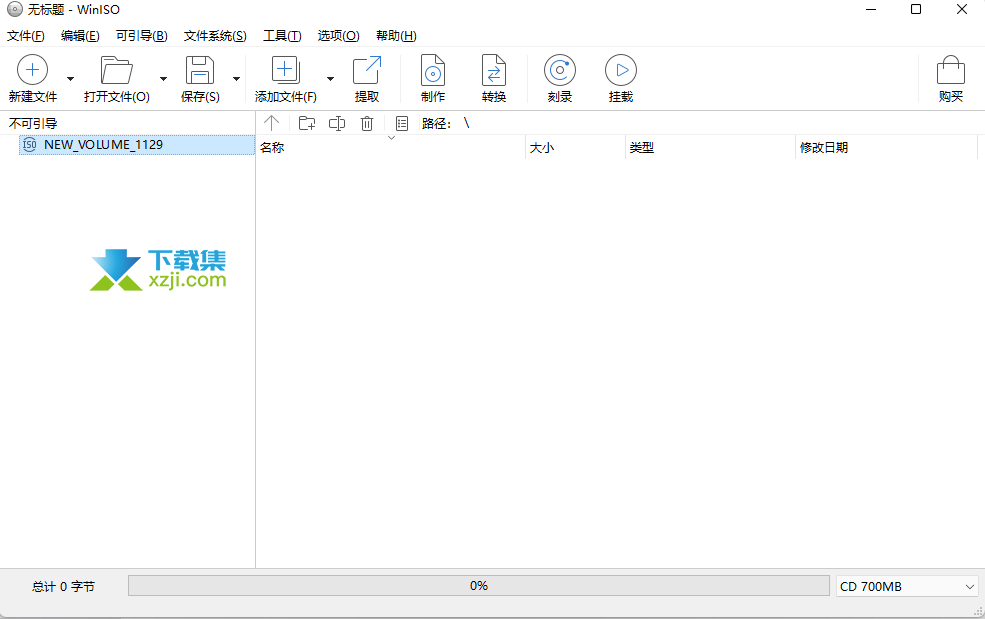Open the 选项(O) menu
The image size is (985, 619).
pyautogui.click(x=339, y=36)
